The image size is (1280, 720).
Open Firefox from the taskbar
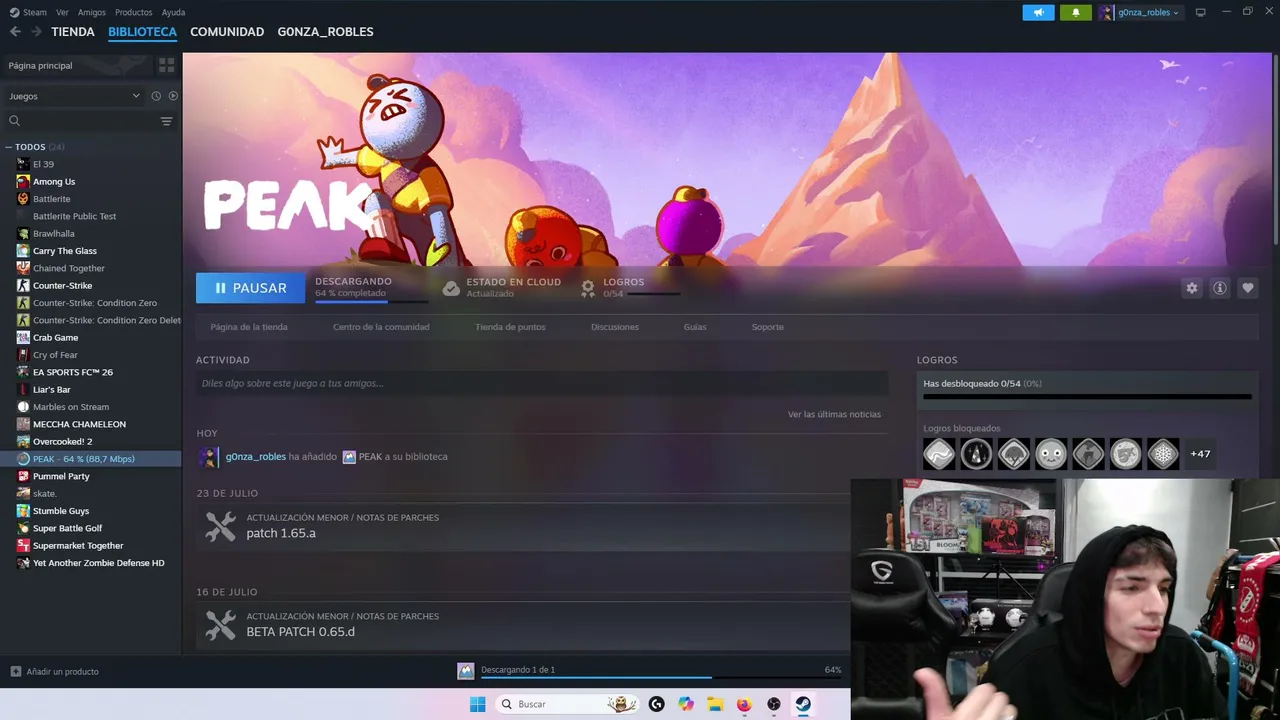point(744,704)
